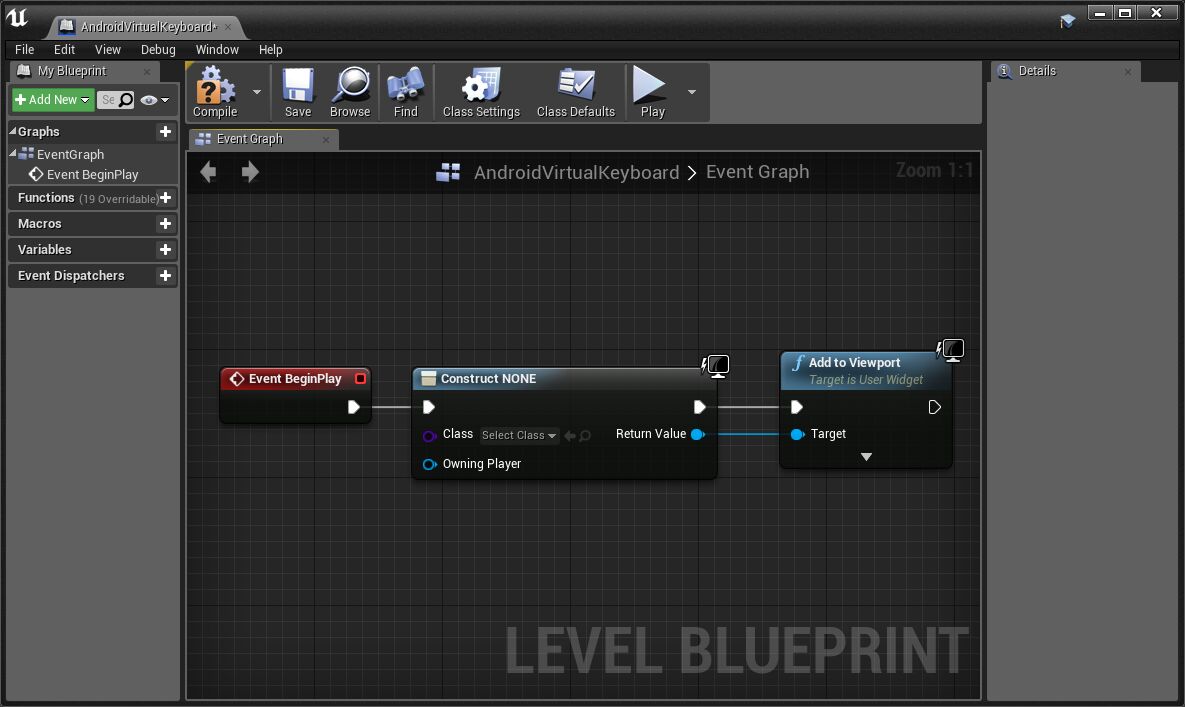Save the blueprint using Save icon

point(298,92)
